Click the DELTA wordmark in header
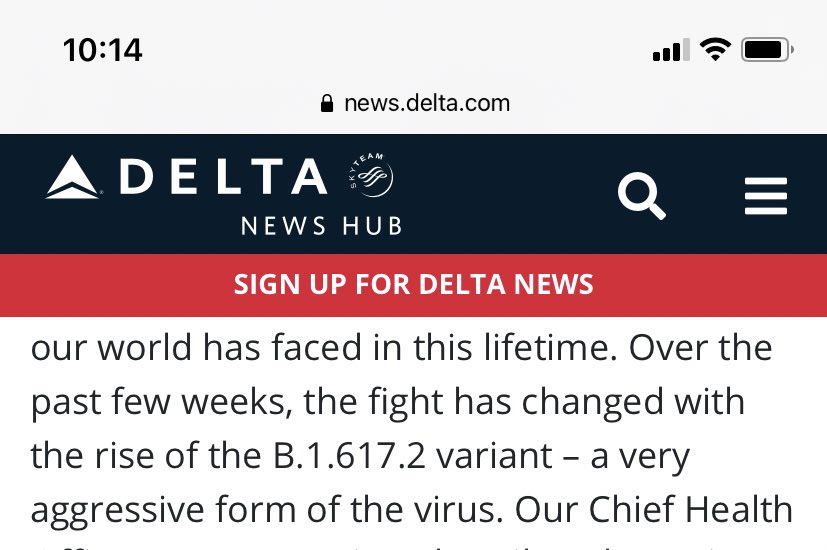 point(223,178)
